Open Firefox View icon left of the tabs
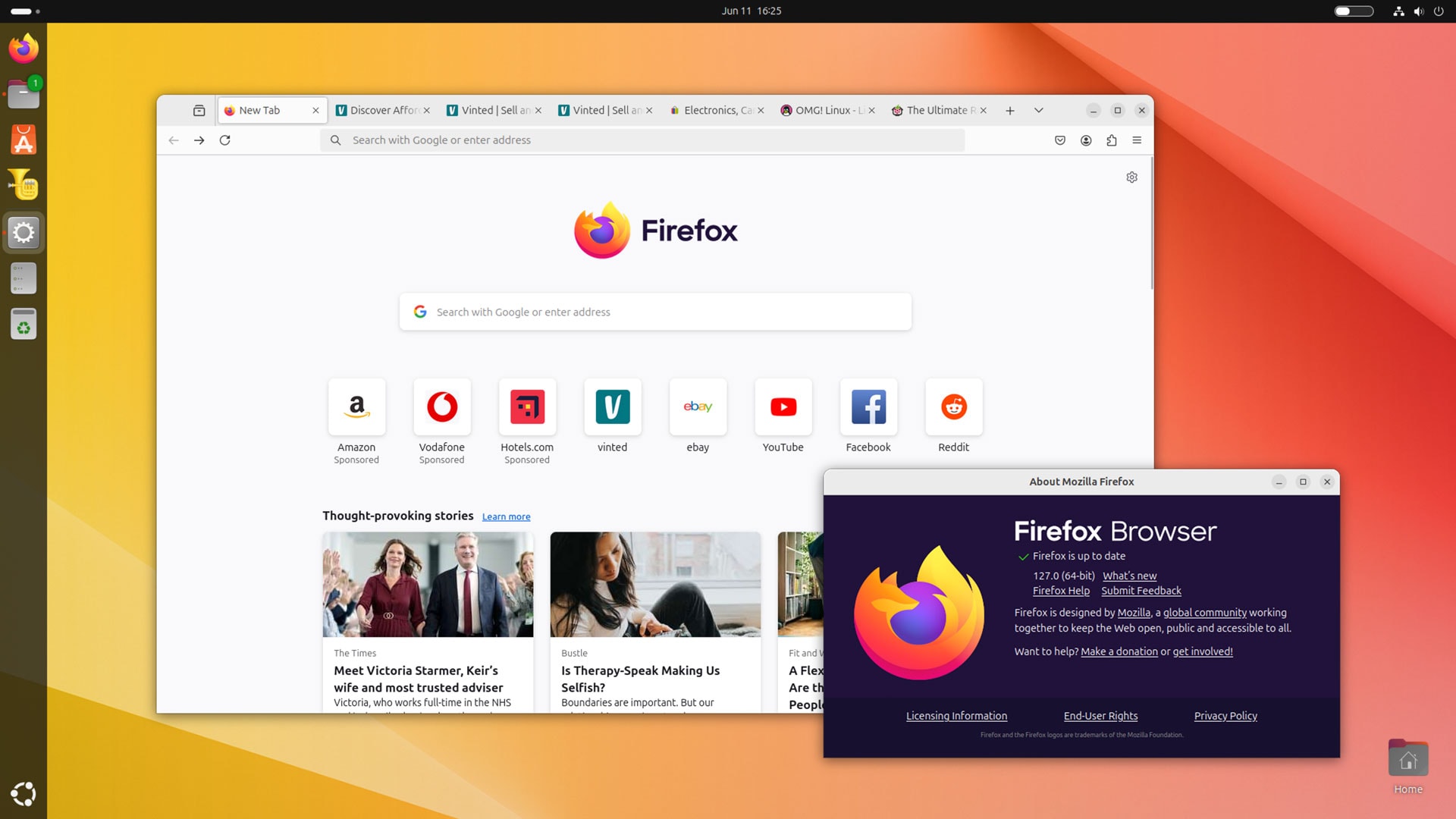The image size is (1456, 819). pyautogui.click(x=199, y=111)
